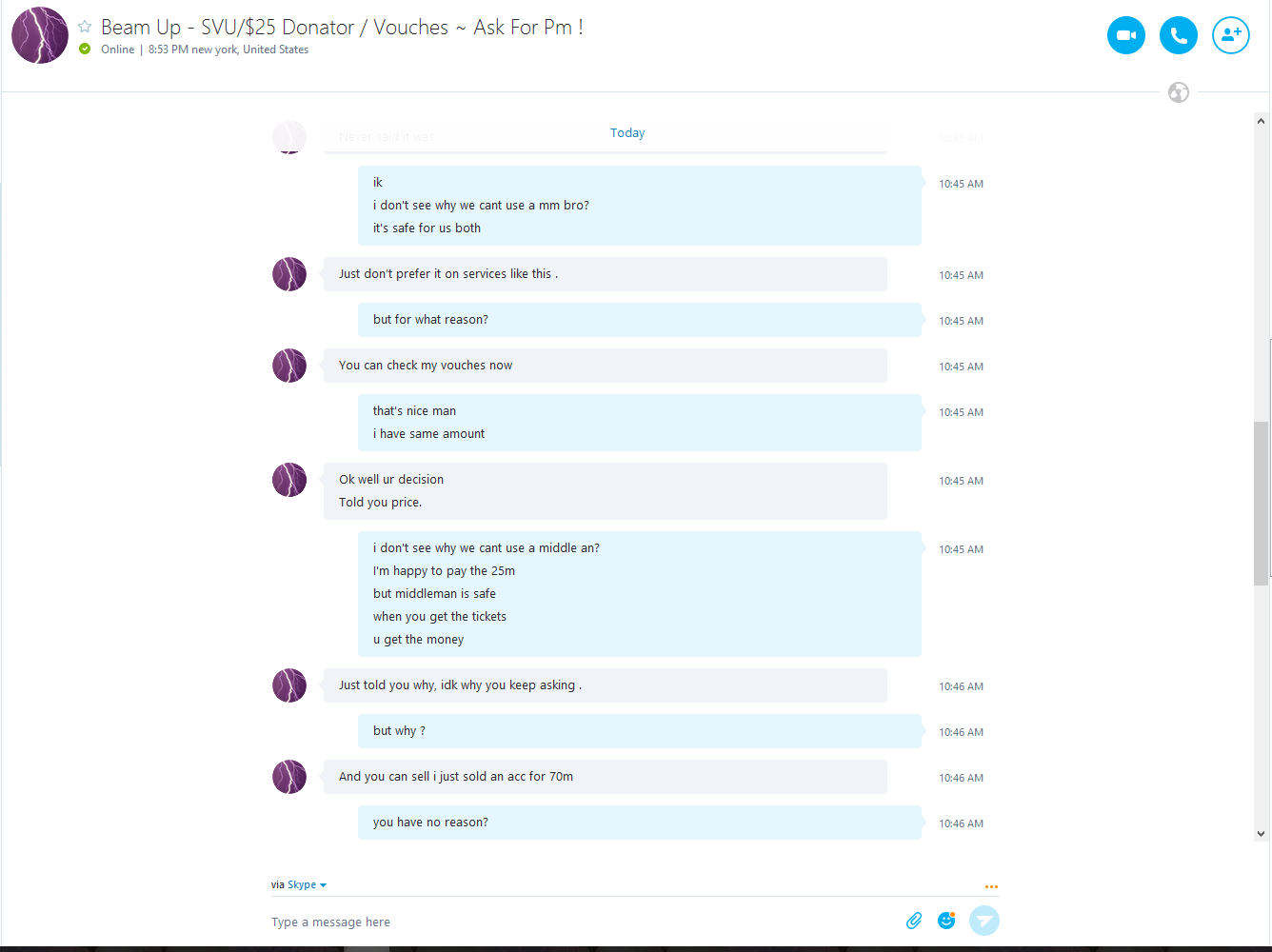Image resolution: width=1272 pixels, height=952 pixels.
Task: Click the Today date label
Action: pyautogui.click(x=627, y=133)
